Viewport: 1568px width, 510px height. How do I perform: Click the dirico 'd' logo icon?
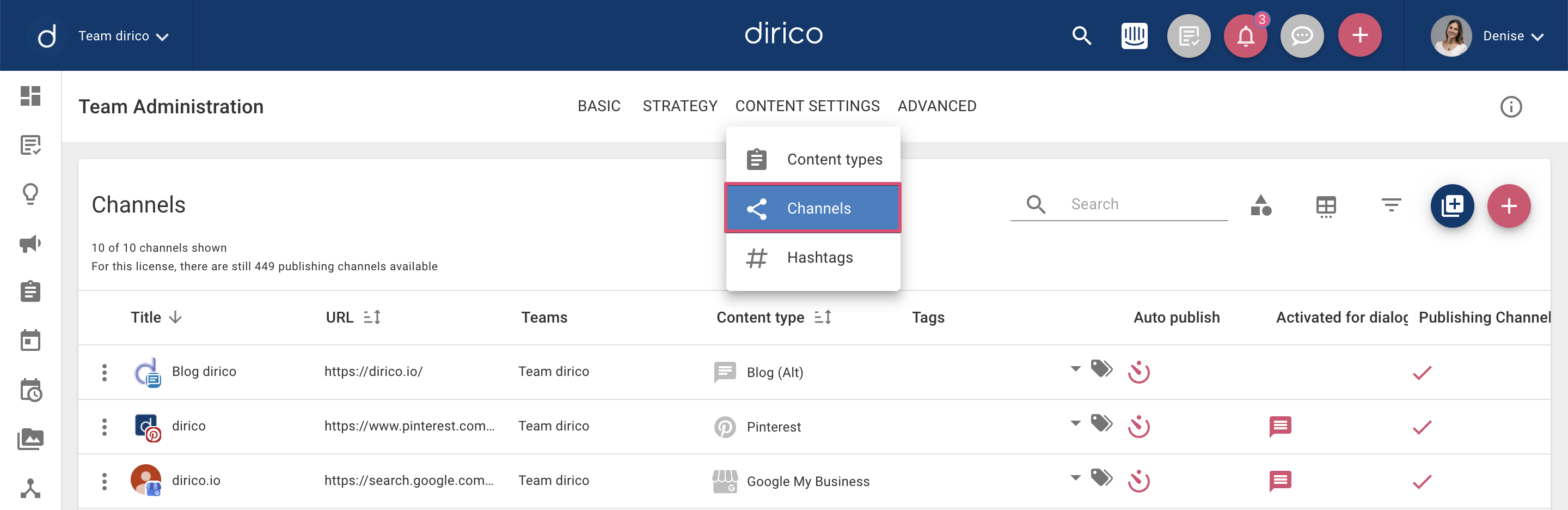click(47, 36)
